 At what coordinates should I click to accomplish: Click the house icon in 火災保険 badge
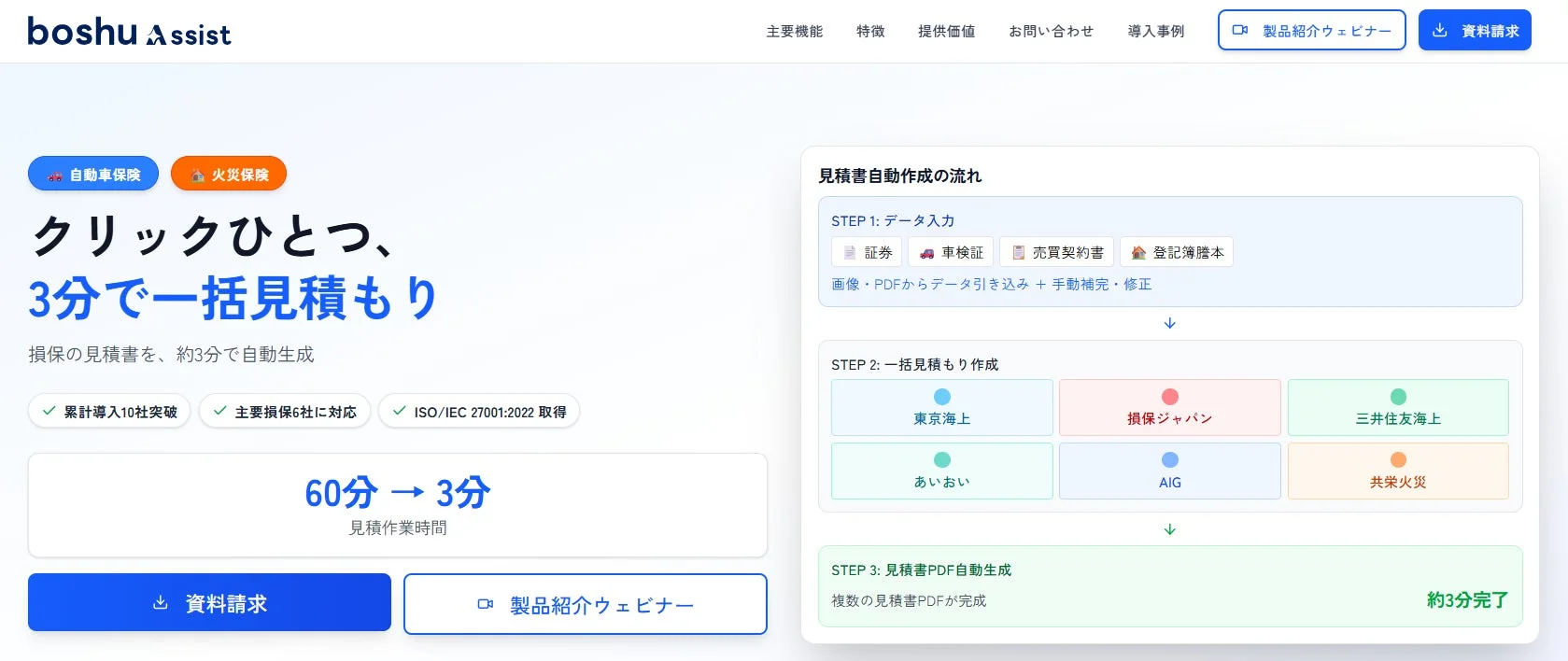[198, 176]
